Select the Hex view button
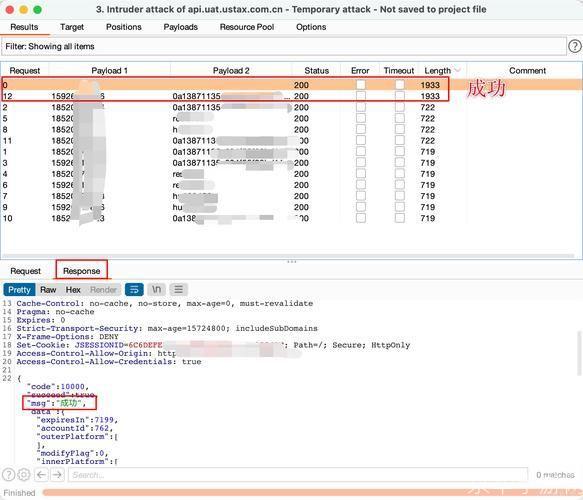Screen dimensions: 583x500 pos(73,290)
